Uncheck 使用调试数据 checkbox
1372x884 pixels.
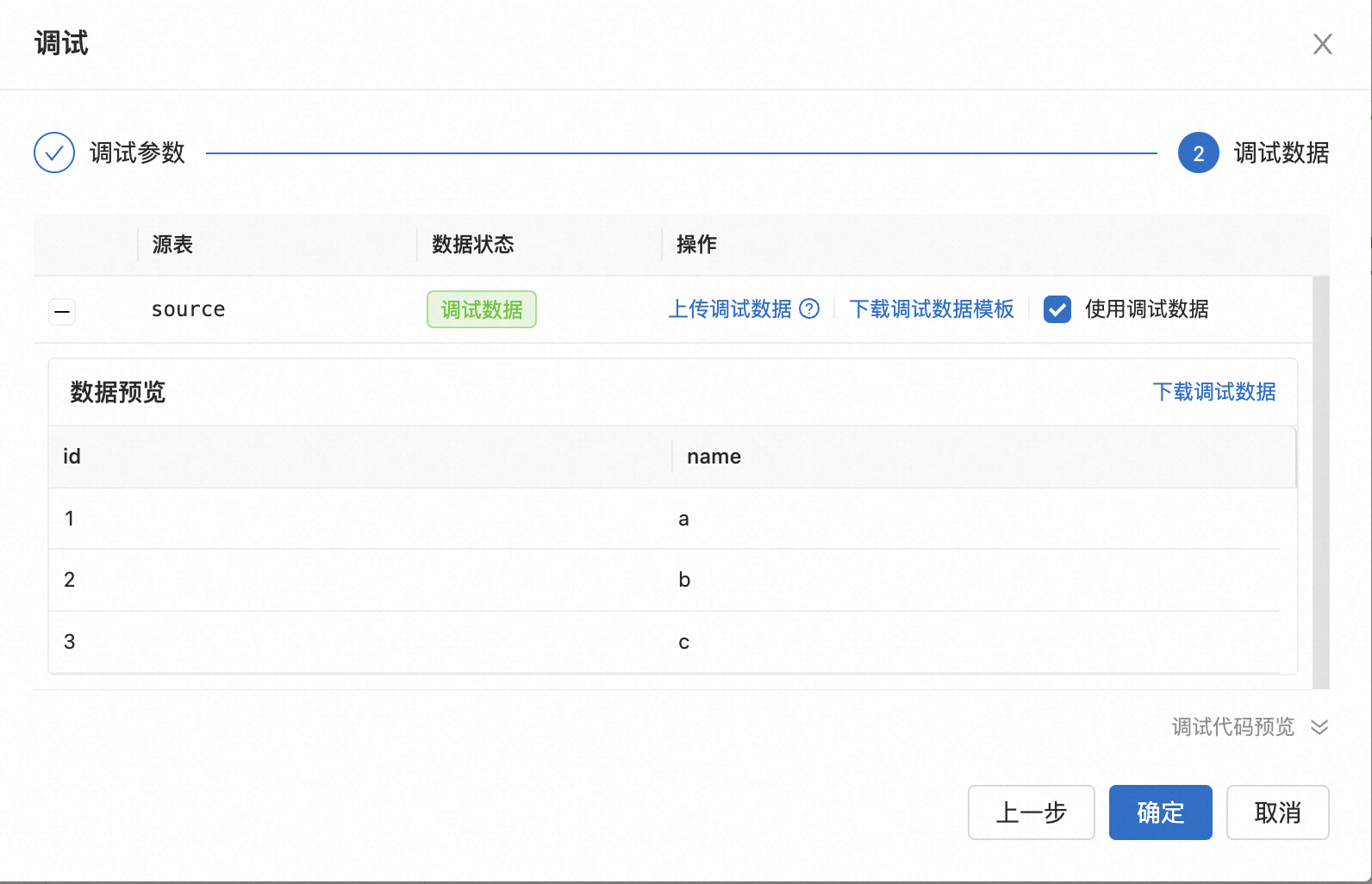click(x=1057, y=309)
